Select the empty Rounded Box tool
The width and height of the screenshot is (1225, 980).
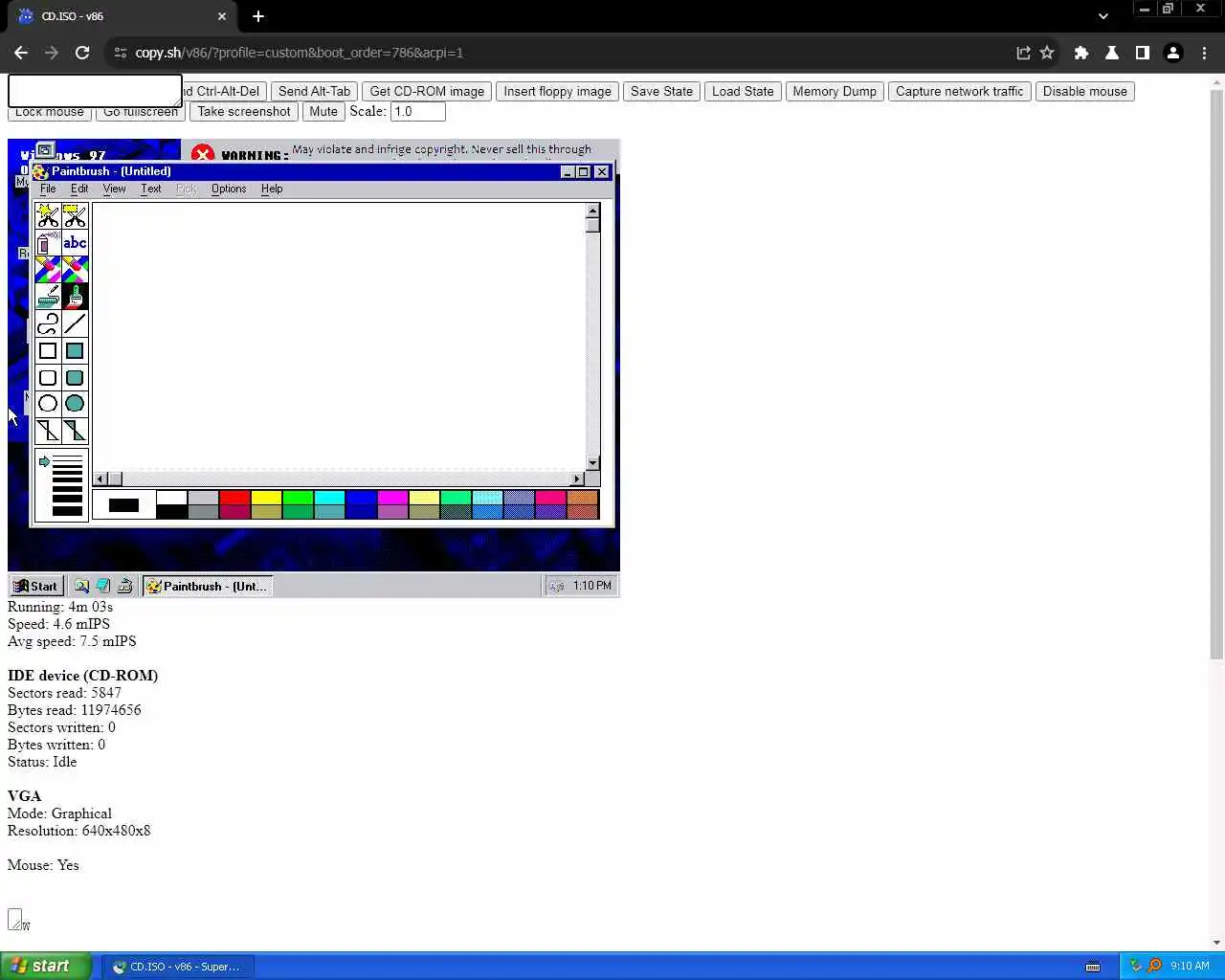(48, 377)
